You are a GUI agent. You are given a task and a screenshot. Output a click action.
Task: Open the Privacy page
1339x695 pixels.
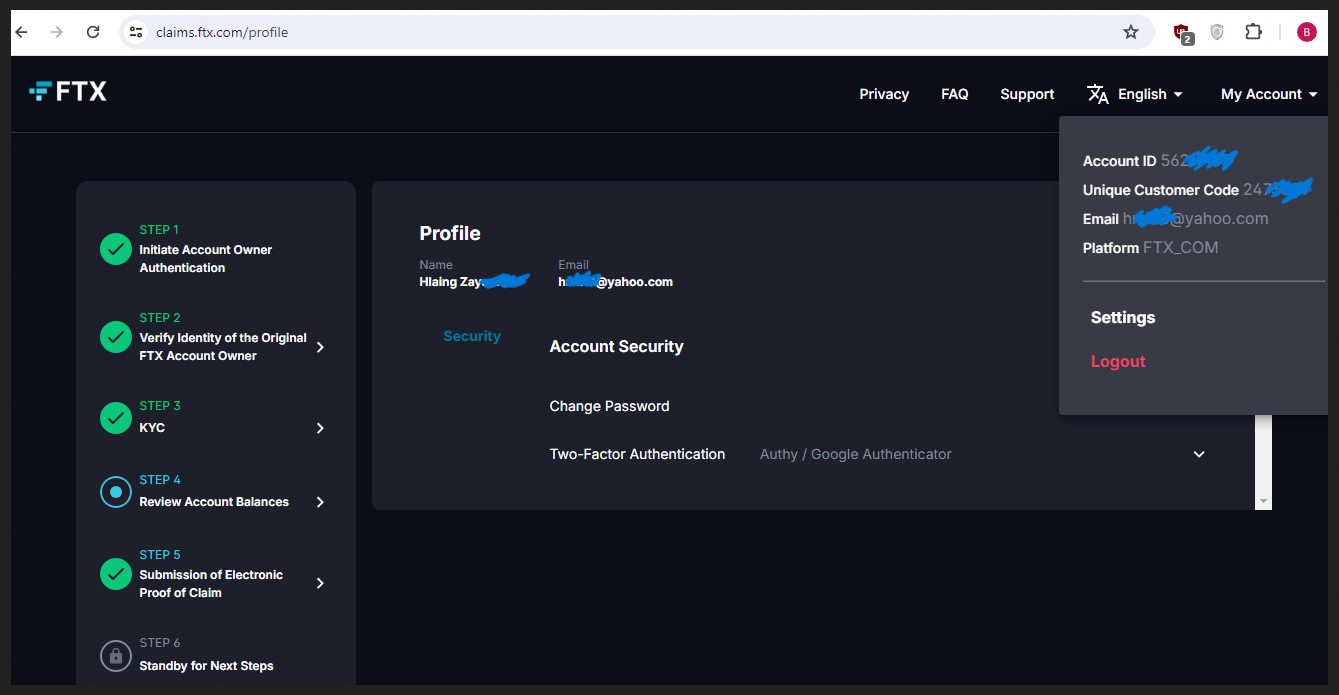pyautogui.click(x=884, y=94)
